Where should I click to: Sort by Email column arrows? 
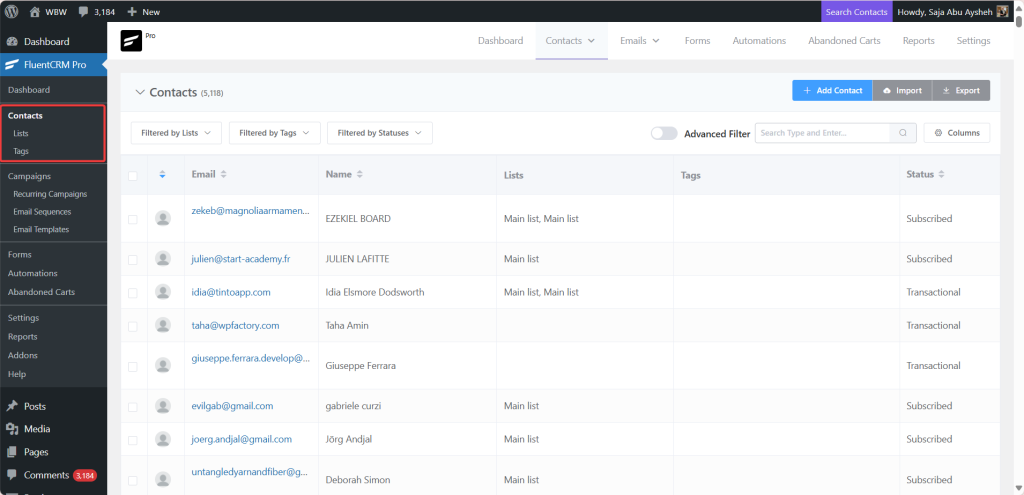tap(224, 174)
